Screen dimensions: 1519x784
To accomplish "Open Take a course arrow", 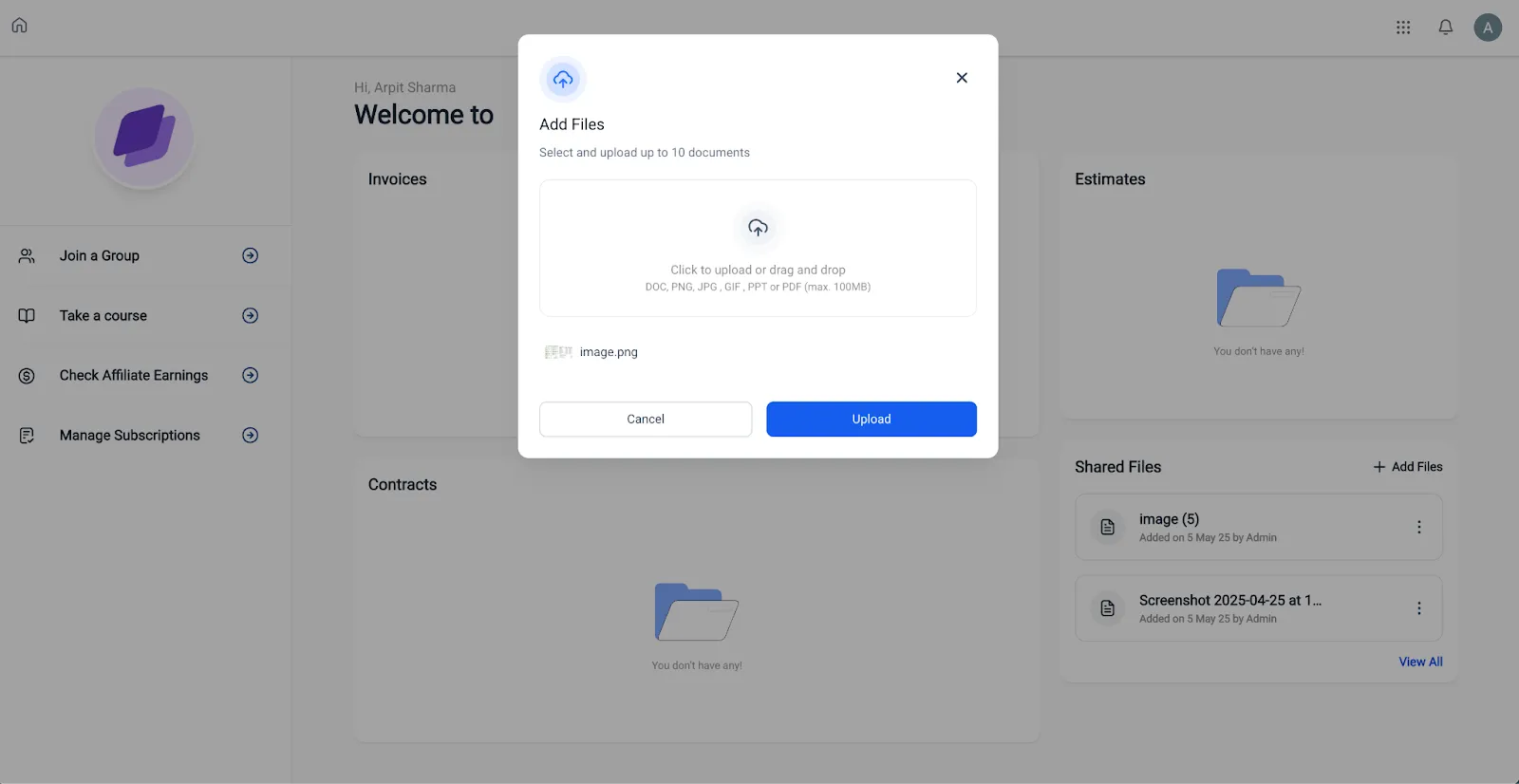I will click(251, 315).
